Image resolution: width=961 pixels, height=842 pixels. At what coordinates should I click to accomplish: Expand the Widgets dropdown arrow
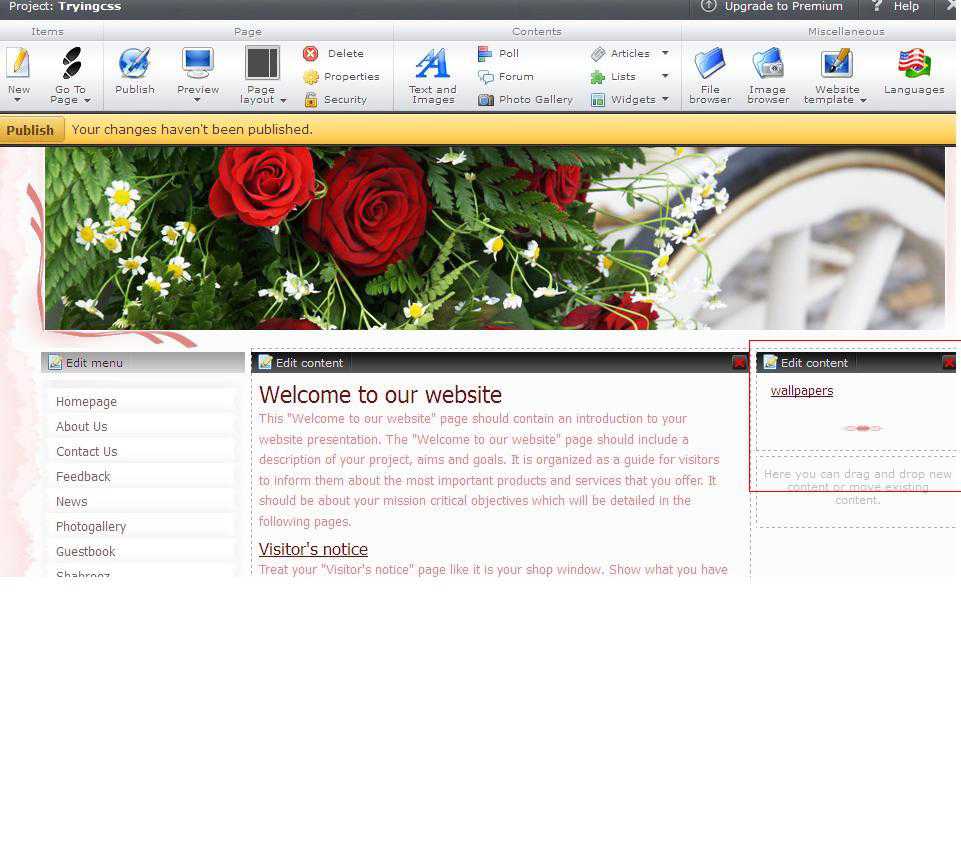coord(665,99)
